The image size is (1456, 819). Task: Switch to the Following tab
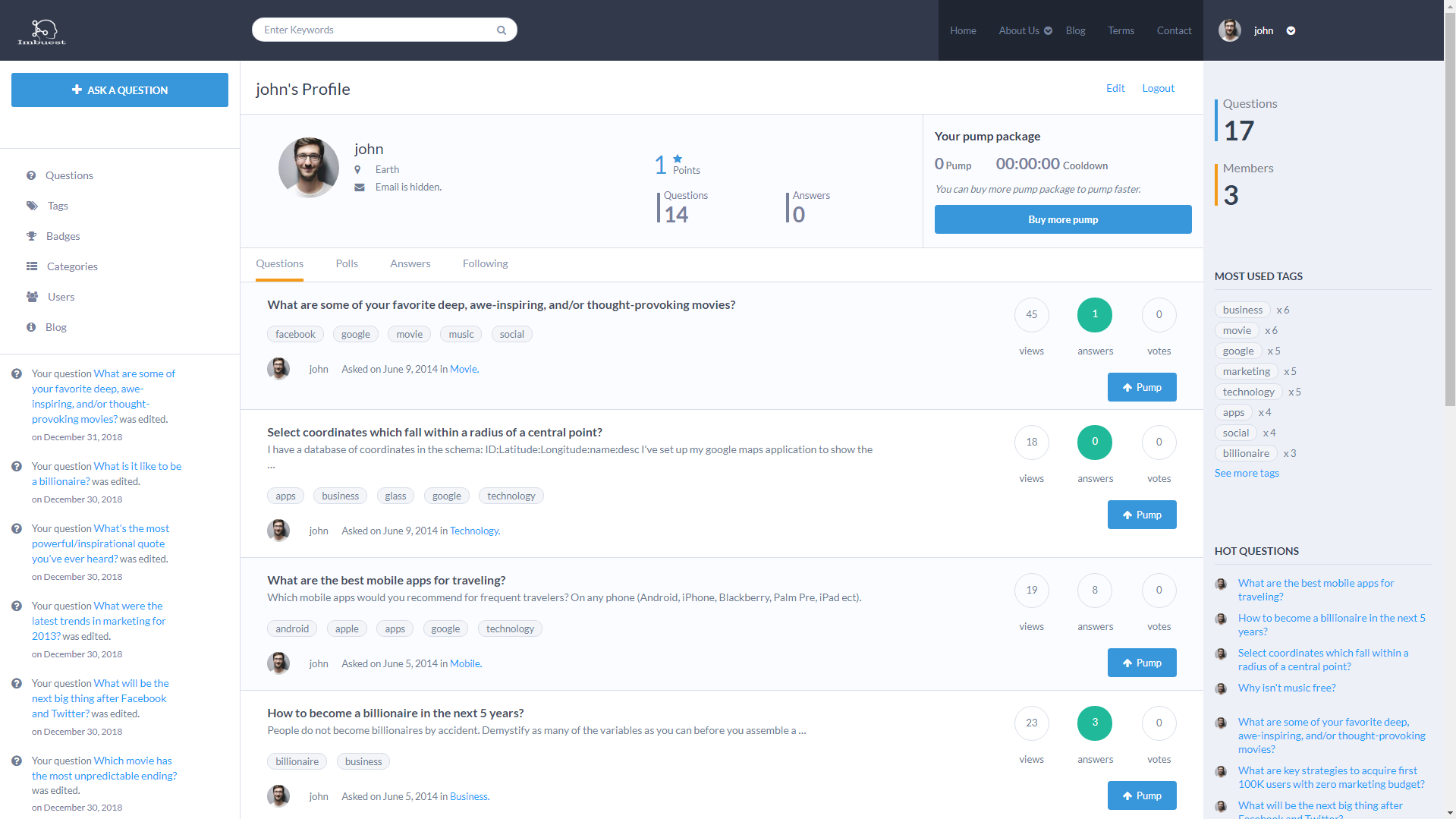pyautogui.click(x=486, y=263)
